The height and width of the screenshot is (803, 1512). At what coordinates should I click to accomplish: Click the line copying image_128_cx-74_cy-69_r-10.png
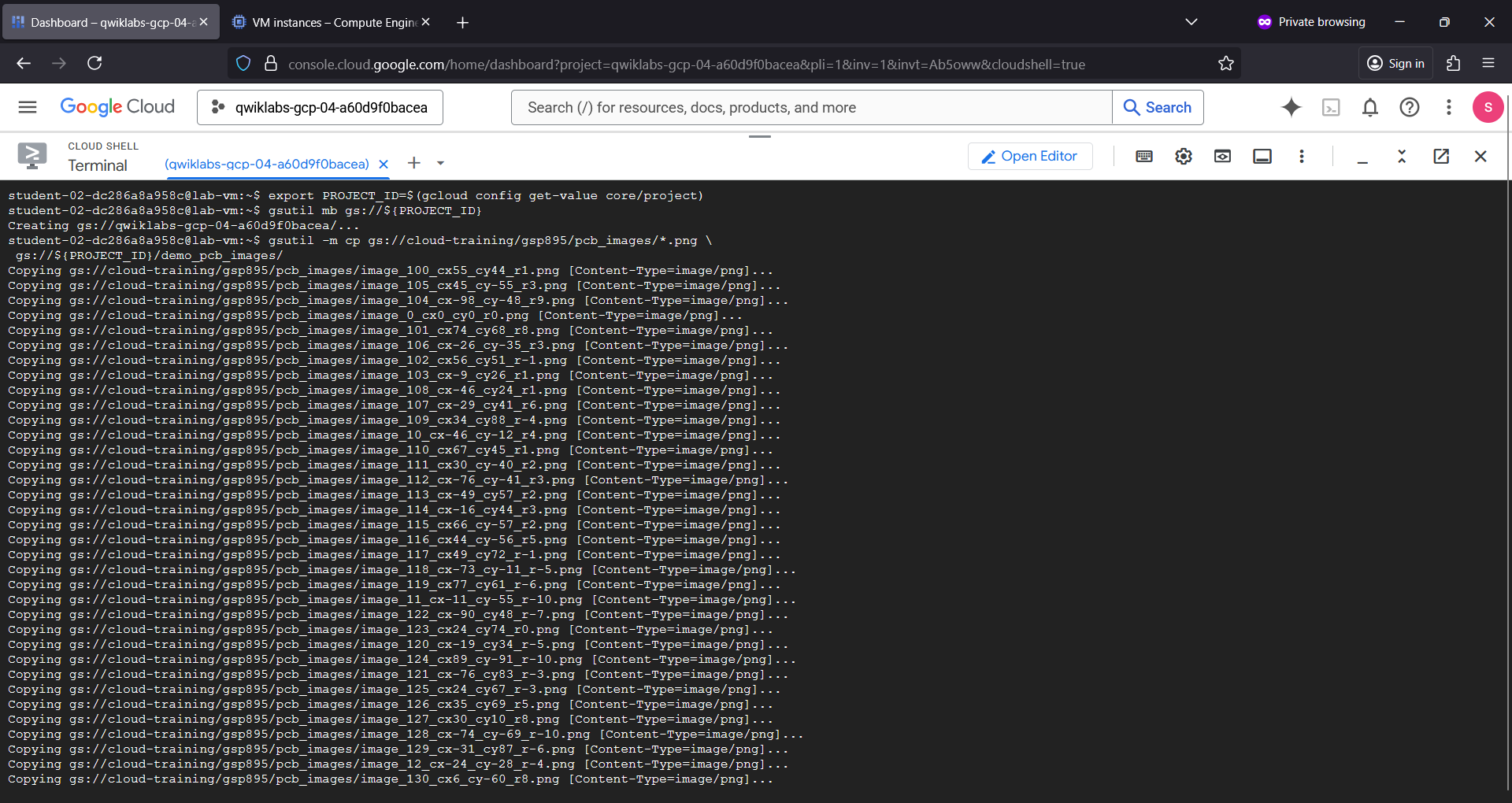(x=406, y=735)
